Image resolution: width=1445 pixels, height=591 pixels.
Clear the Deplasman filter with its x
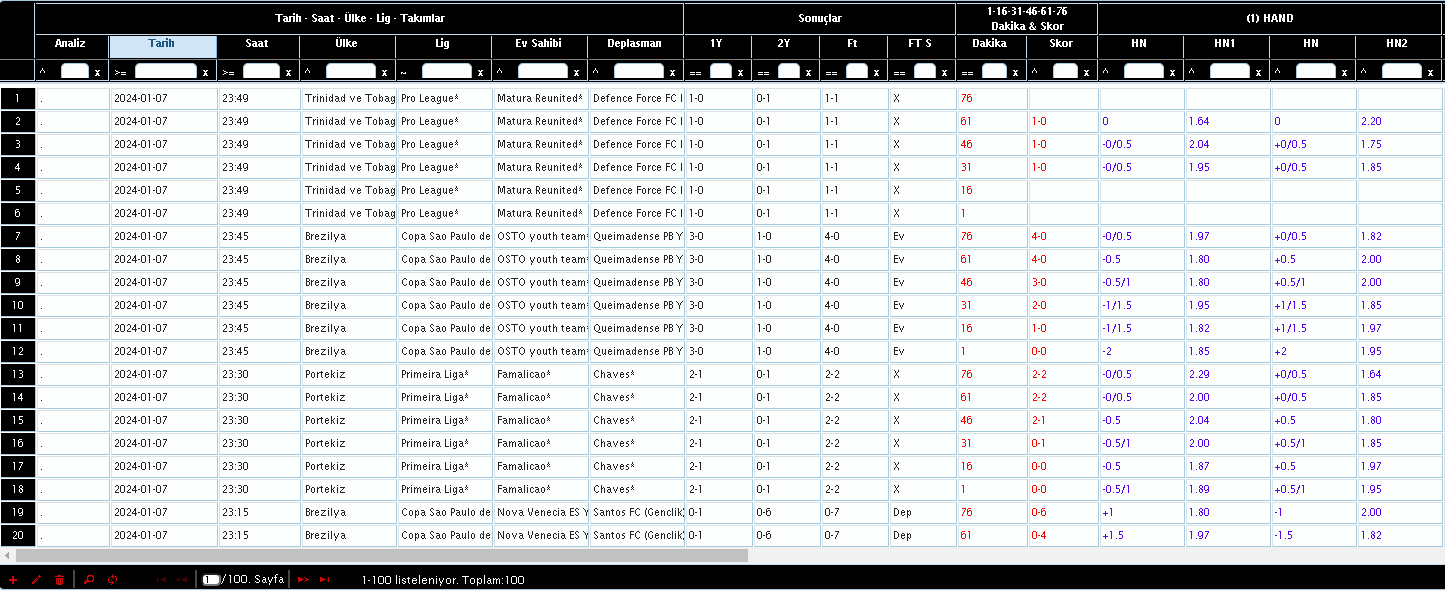(673, 72)
